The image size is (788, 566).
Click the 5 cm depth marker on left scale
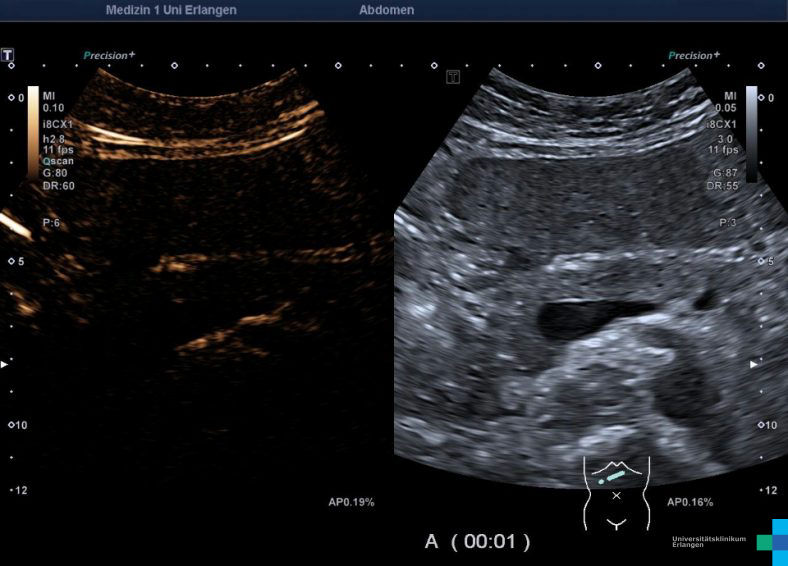17,261
